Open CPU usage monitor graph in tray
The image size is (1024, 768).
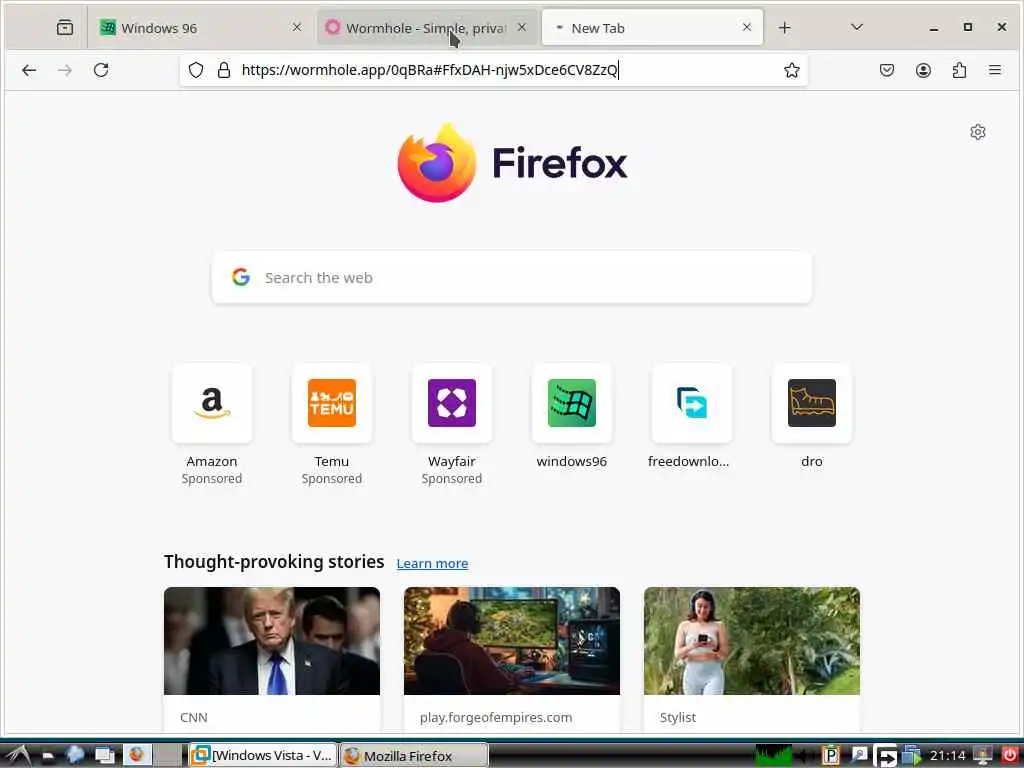point(774,756)
